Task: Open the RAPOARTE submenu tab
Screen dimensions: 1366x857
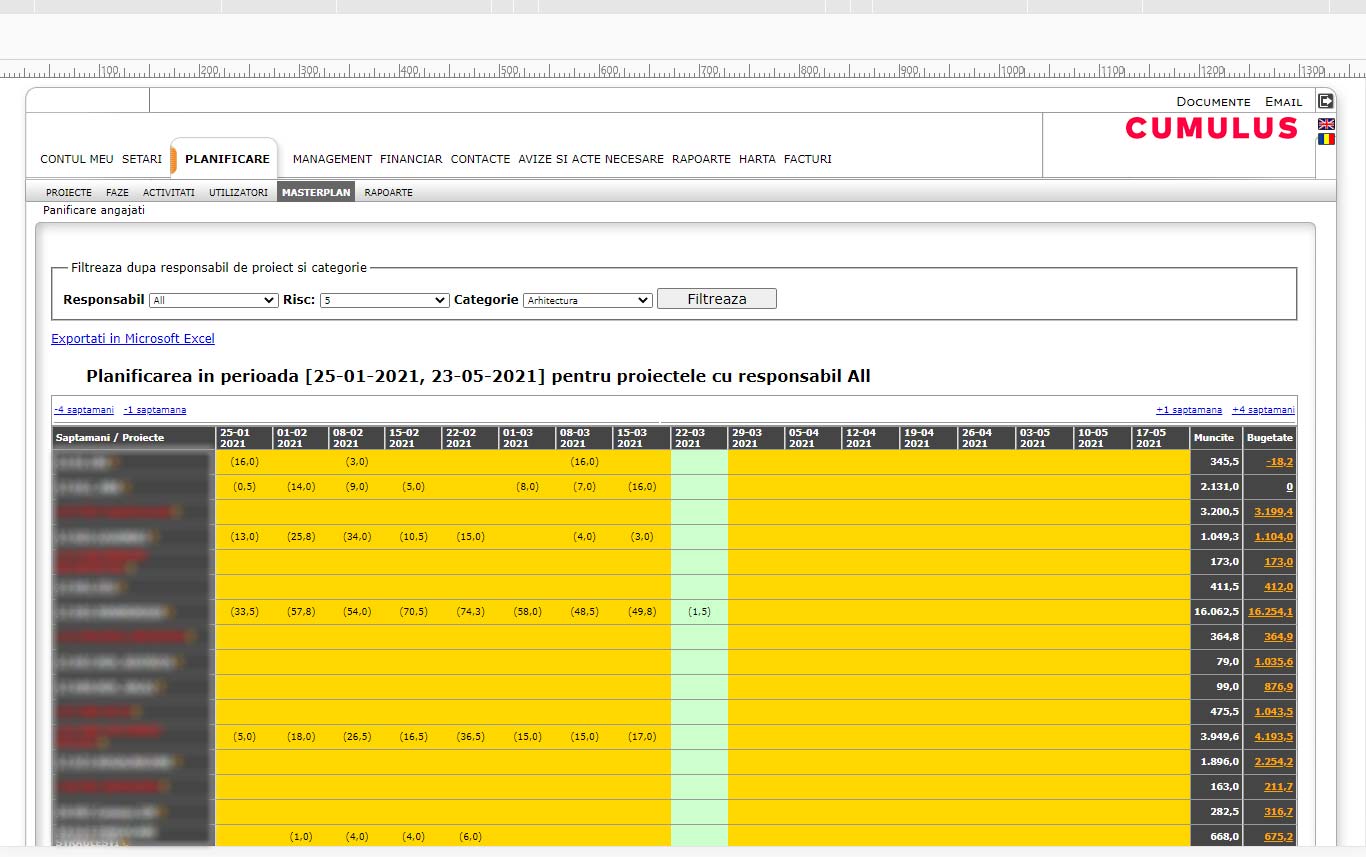Action: click(388, 192)
